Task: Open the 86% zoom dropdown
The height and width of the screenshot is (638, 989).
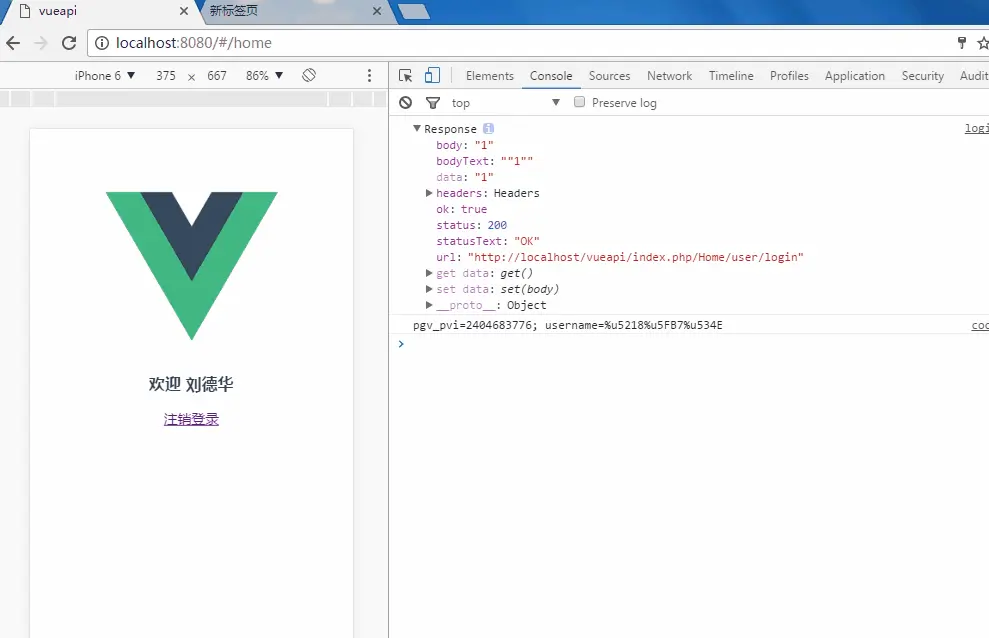Action: [x=264, y=76]
